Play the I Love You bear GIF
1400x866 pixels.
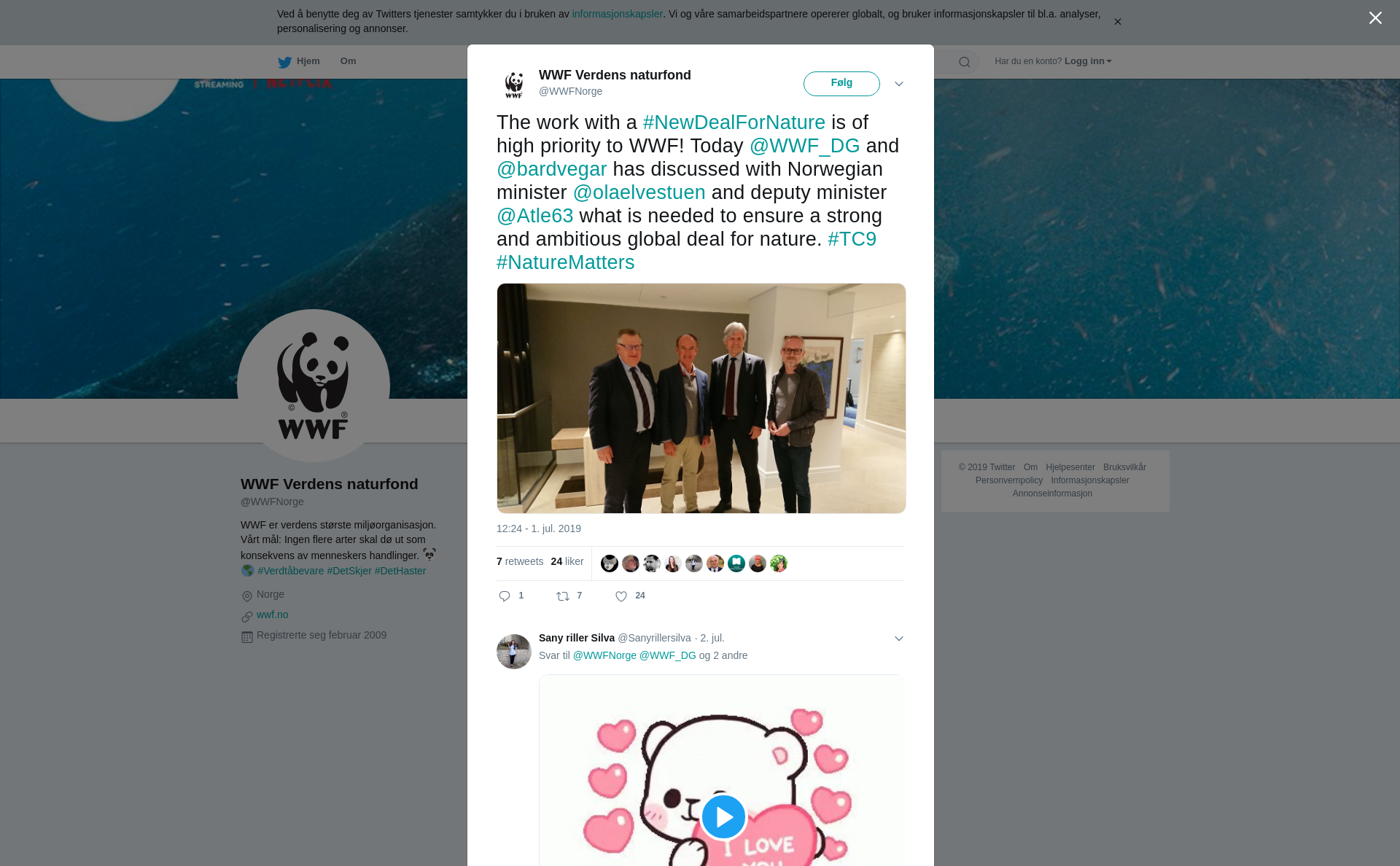(x=723, y=816)
